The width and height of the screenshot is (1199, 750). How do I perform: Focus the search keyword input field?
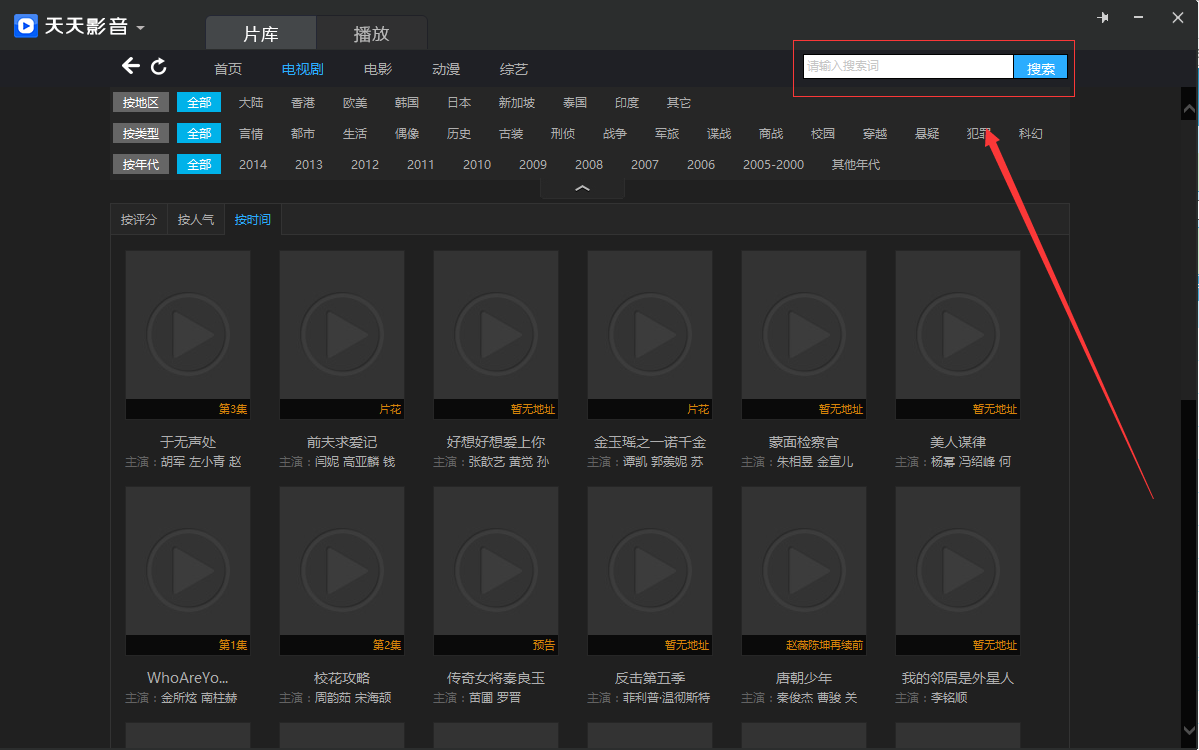pos(908,67)
